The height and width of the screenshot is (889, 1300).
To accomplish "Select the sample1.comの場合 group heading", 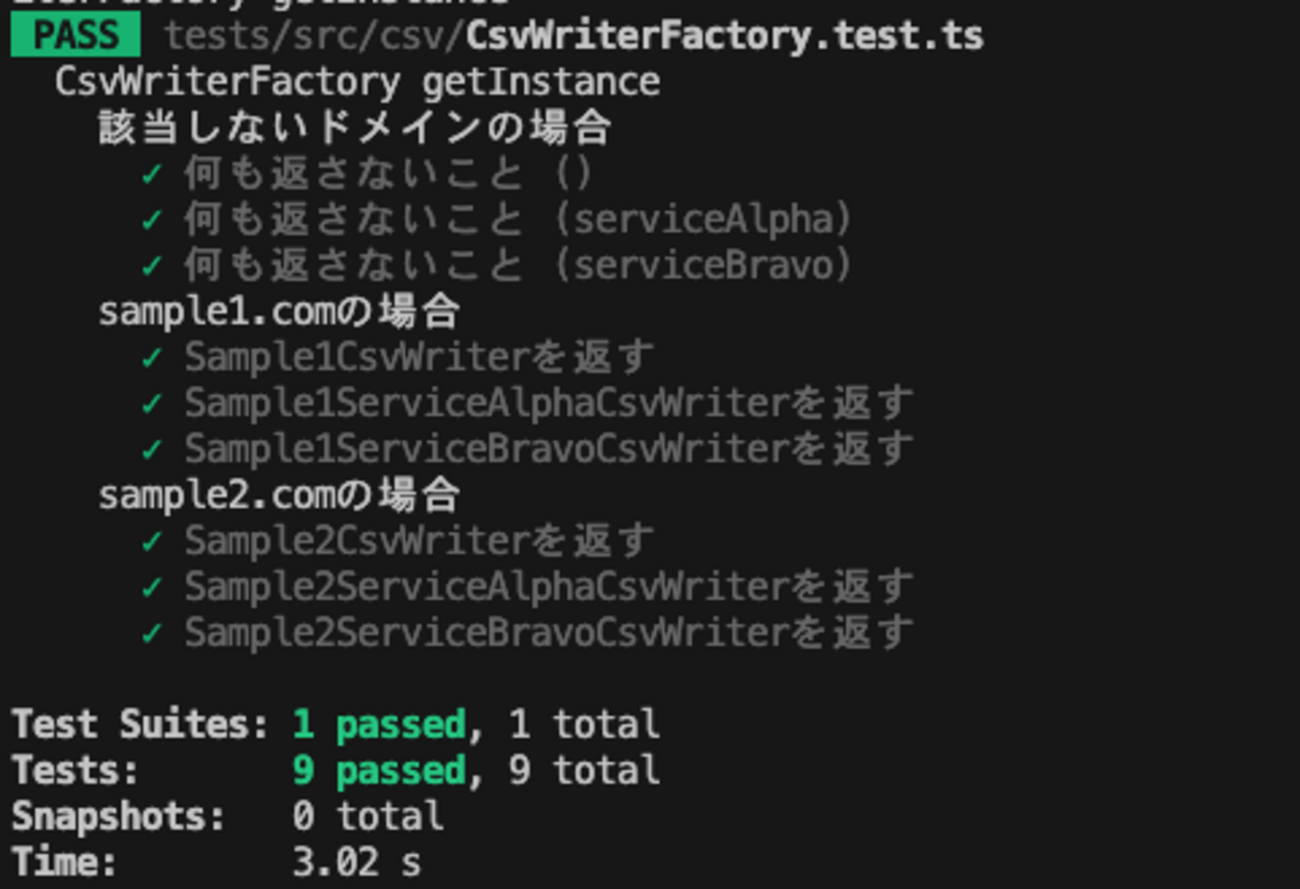I will 279,312.
